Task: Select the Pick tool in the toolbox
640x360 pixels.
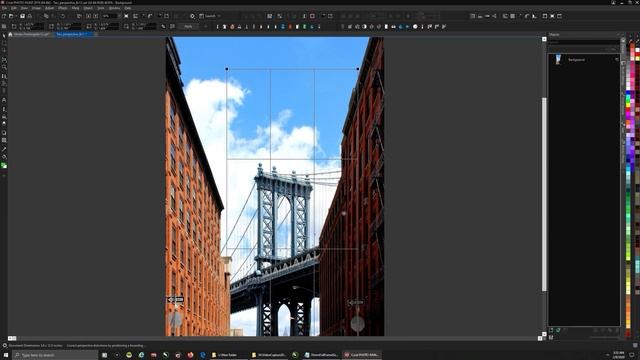Action: [4, 36]
